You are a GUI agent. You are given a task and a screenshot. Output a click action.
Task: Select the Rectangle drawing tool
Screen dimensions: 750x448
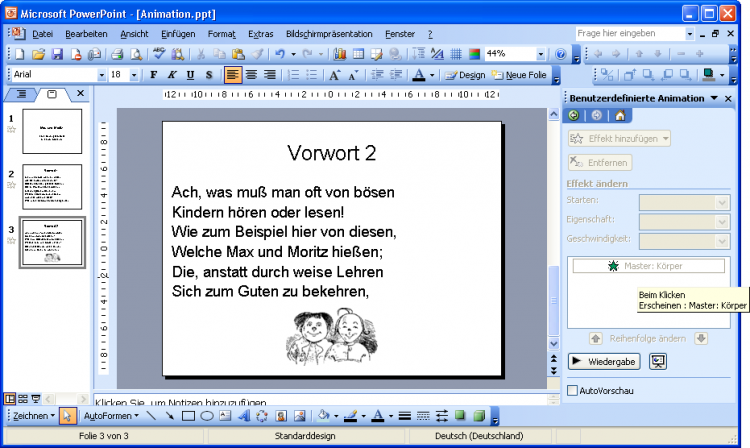(187, 415)
